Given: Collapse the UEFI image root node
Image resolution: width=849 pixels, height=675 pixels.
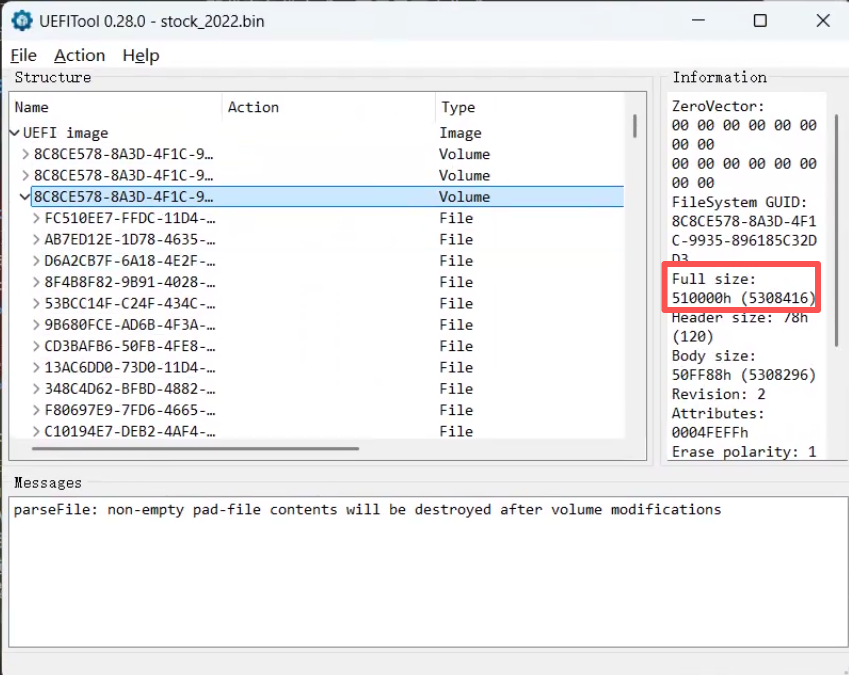Looking at the screenshot, I should [15, 133].
